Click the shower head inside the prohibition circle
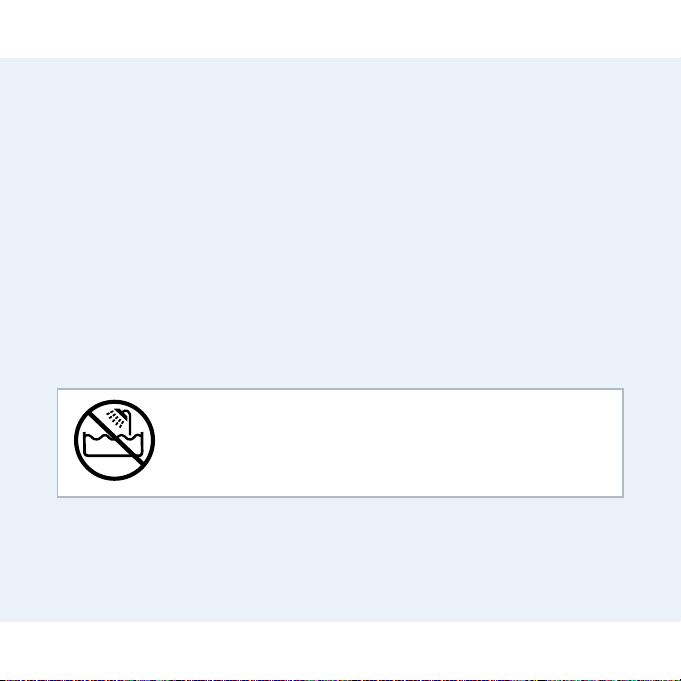Screen dimensions: 681x681 (123, 415)
